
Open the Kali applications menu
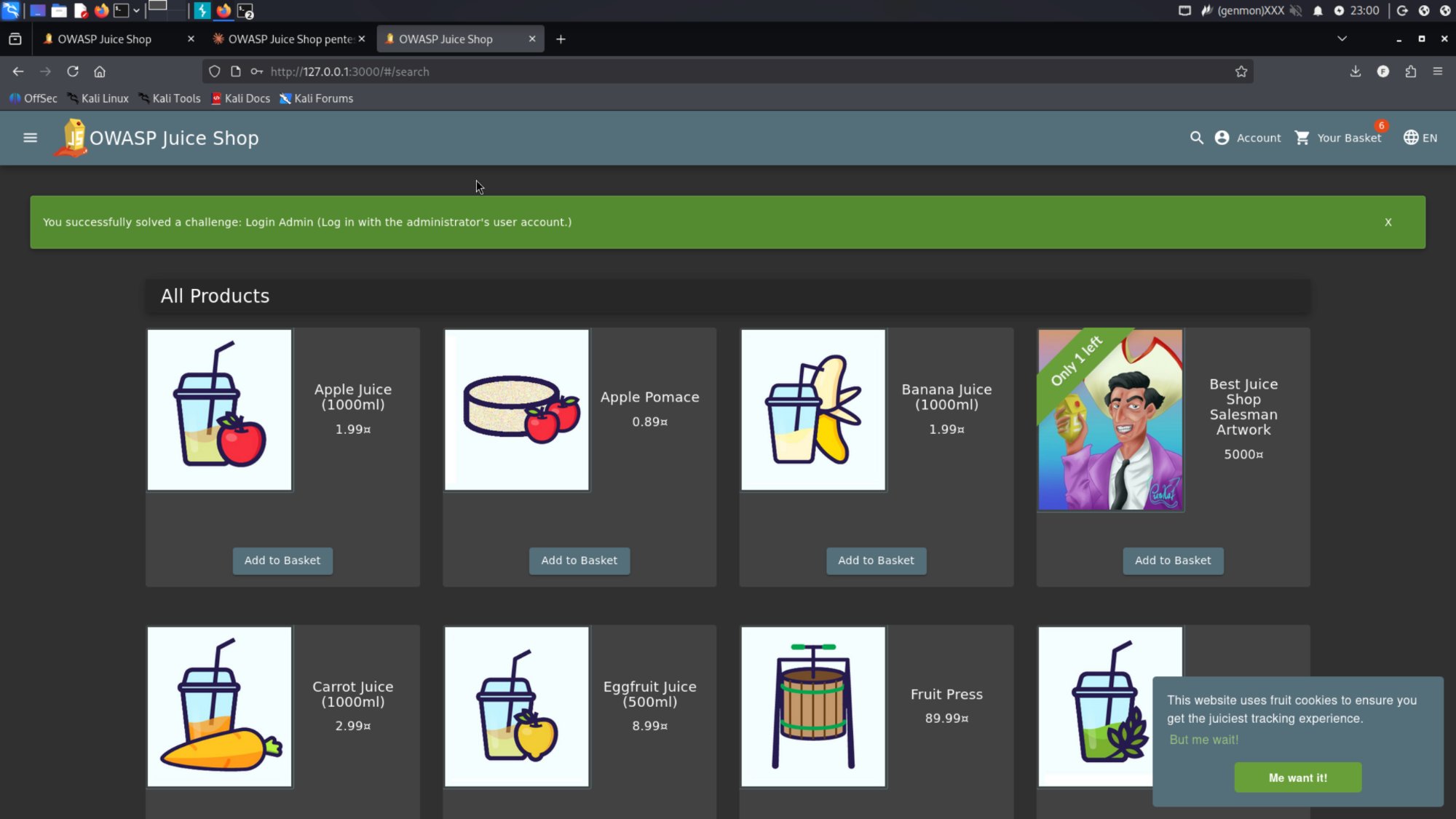pyautogui.click(x=11, y=10)
